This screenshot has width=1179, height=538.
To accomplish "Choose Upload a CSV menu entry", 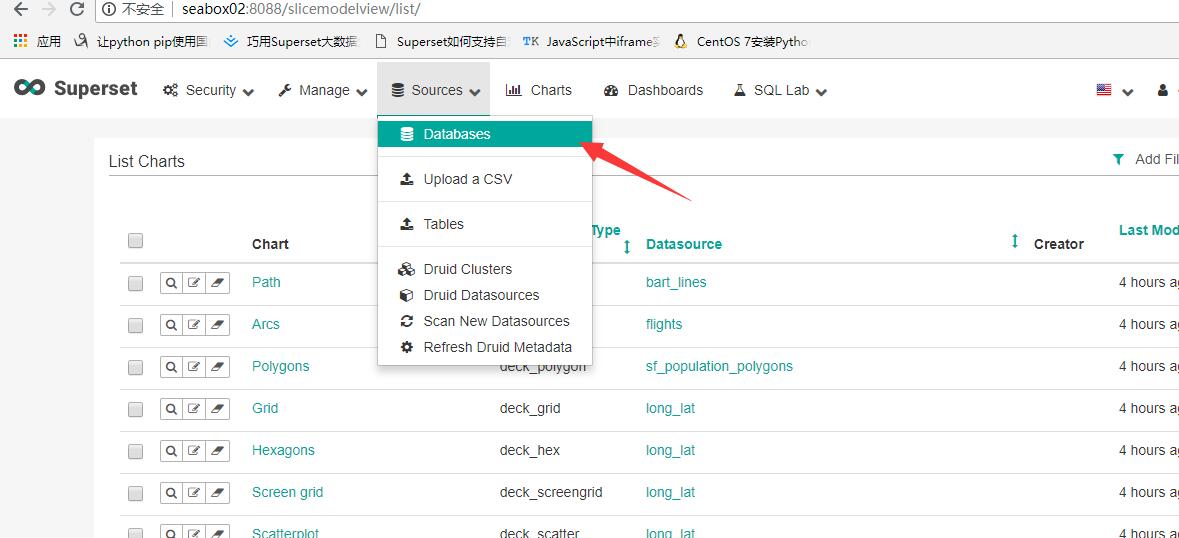I will [x=485, y=179].
